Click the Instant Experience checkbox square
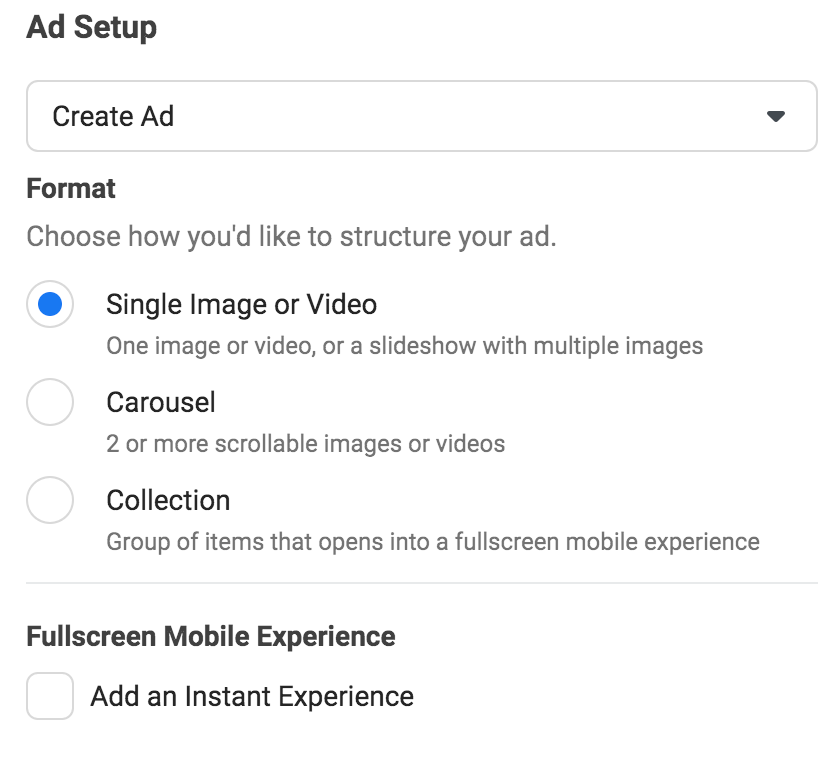834x764 pixels. (x=50, y=696)
